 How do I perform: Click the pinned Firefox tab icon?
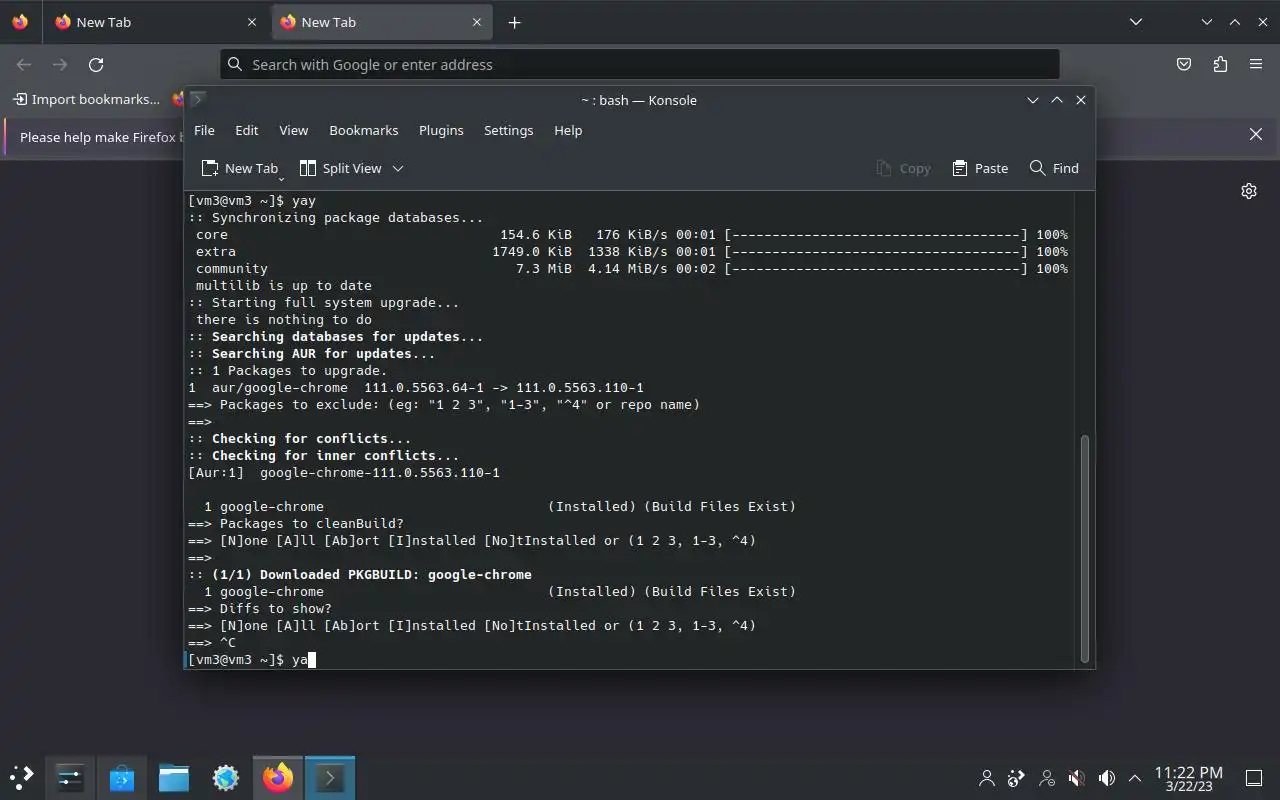(x=20, y=22)
